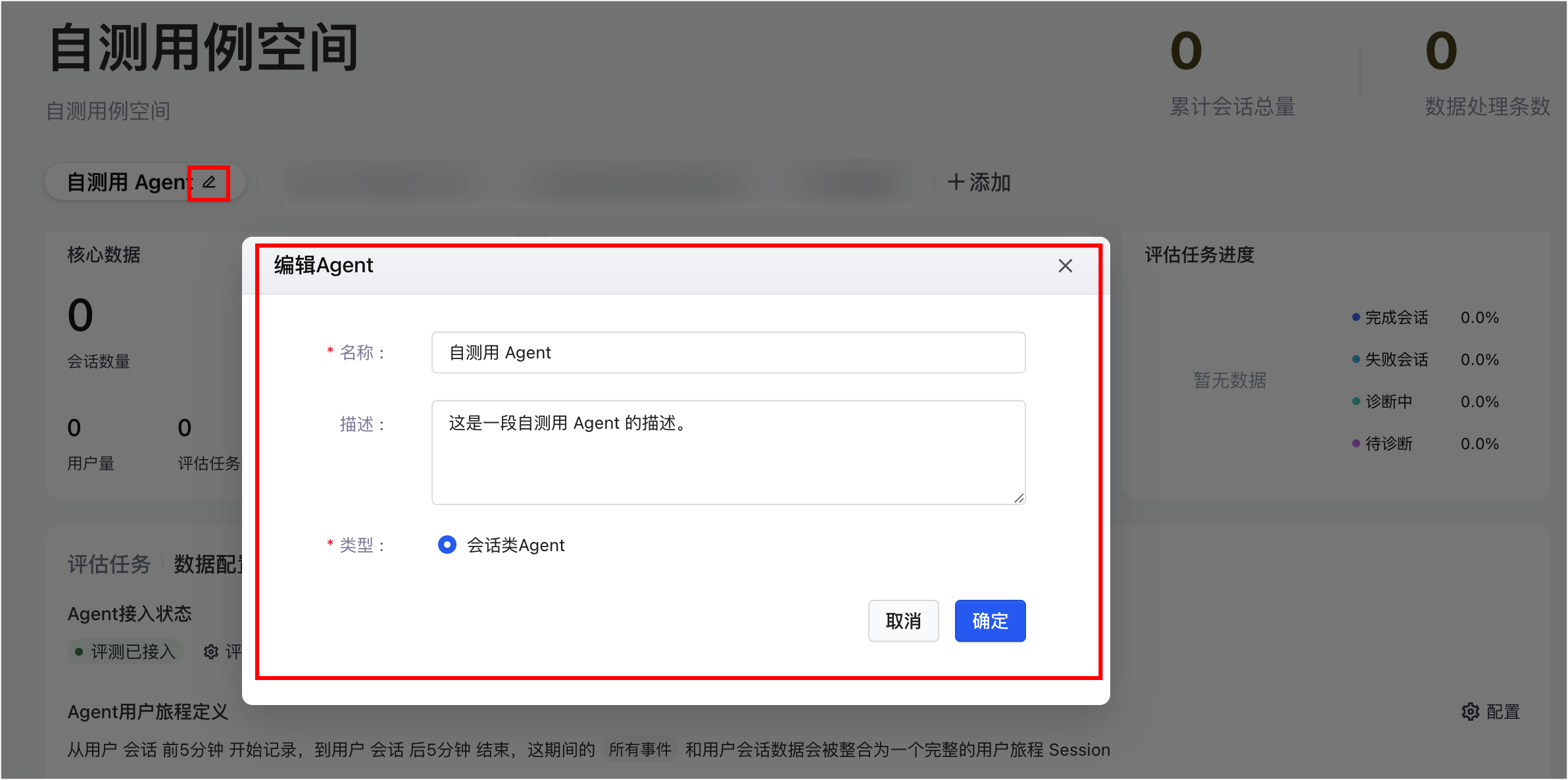Screen dimensions: 1568x780
Task: Click inside the 描述 textarea
Action: (x=728, y=452)
